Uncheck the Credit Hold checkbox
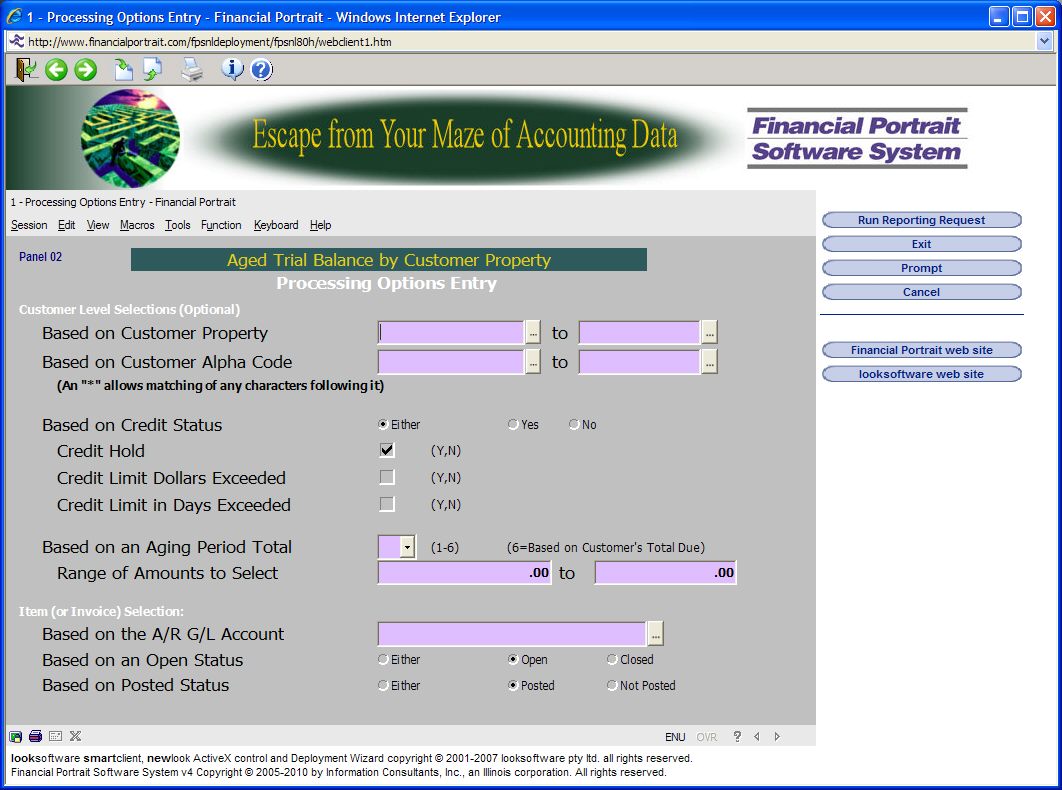 coord(387,450)
